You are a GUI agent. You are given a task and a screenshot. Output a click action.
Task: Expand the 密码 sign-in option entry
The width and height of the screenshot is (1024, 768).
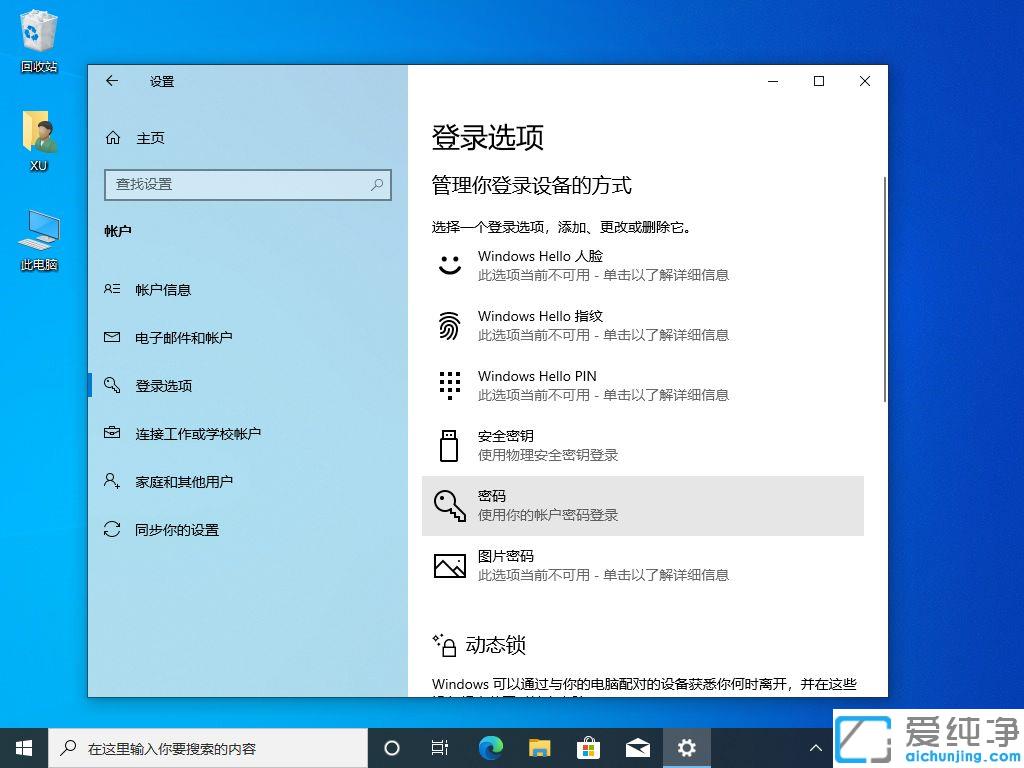(643, 505)
